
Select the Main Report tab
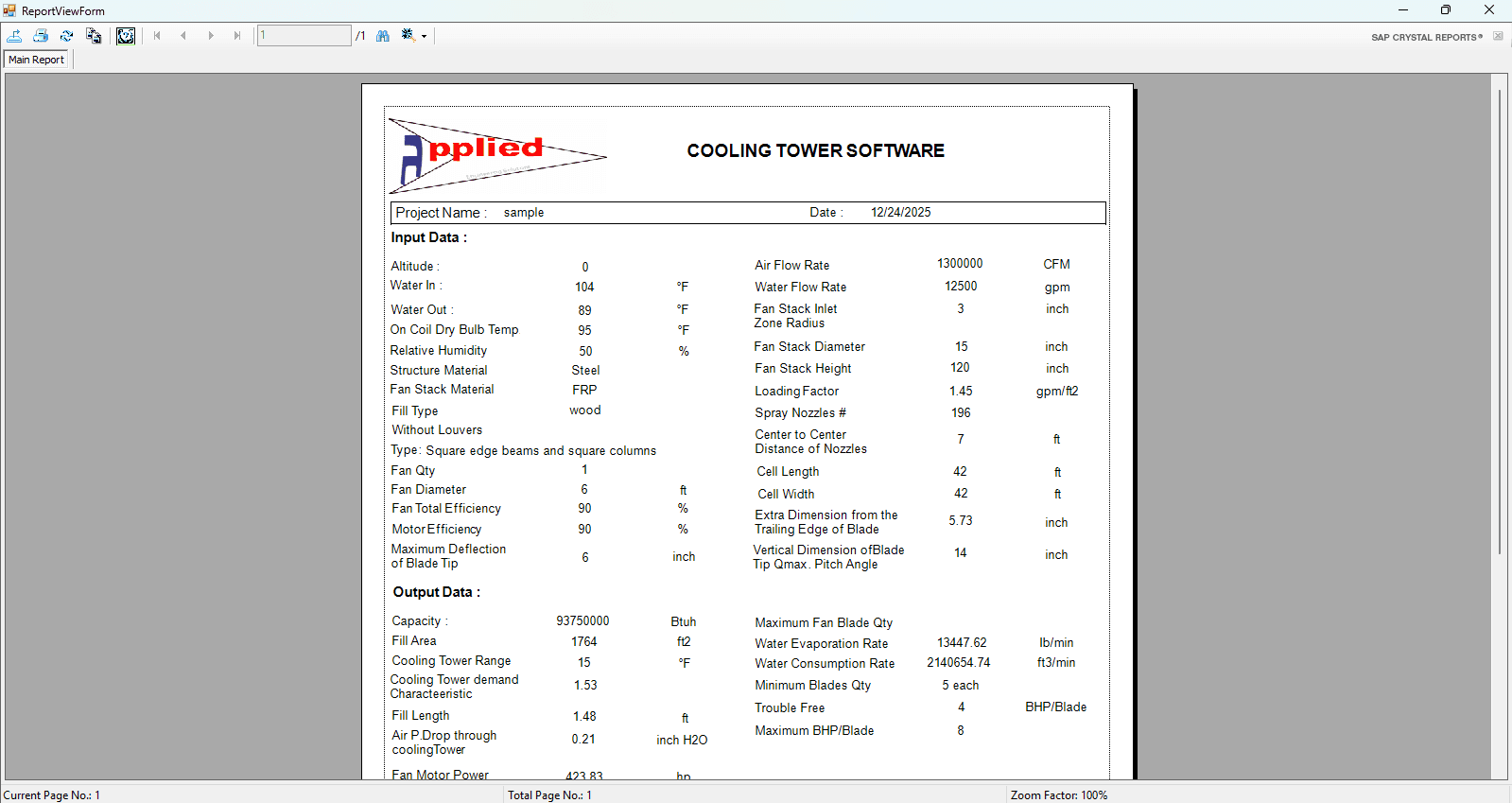pos(37,60)
